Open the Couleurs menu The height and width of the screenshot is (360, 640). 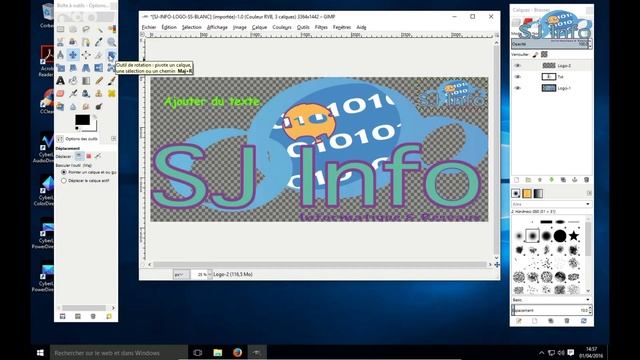pos(282,27)
